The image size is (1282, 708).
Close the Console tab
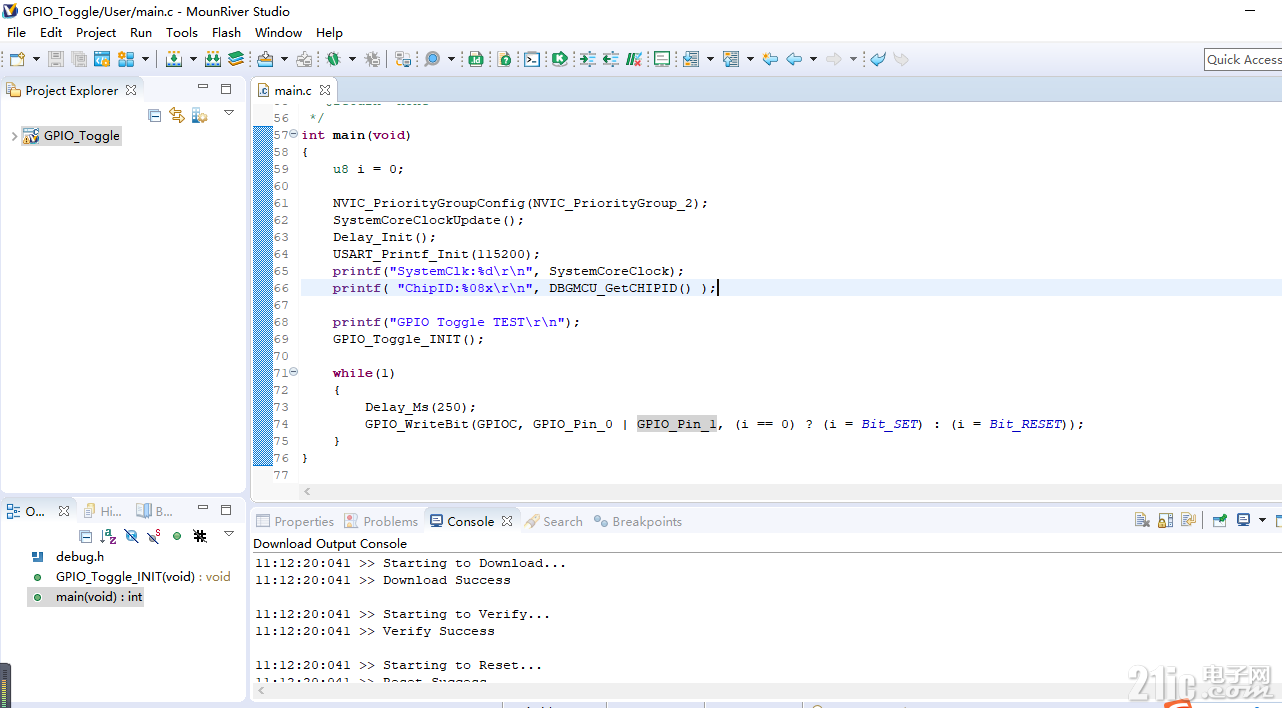507,521
